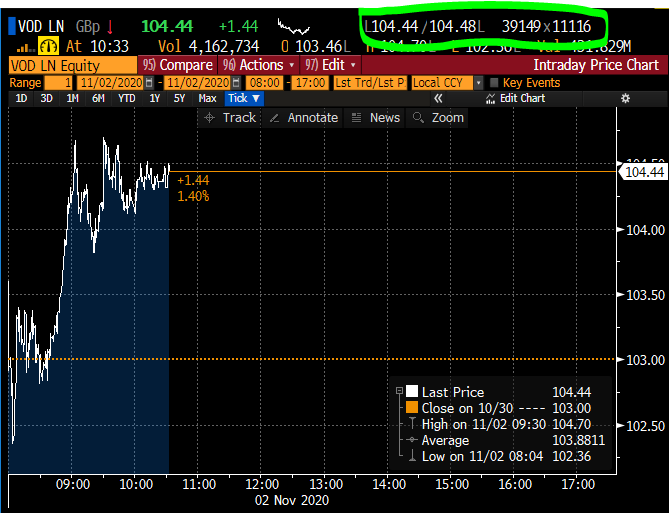Click the O 103.46L open price
The image size is (669, 513).
(x=316, y=46)
